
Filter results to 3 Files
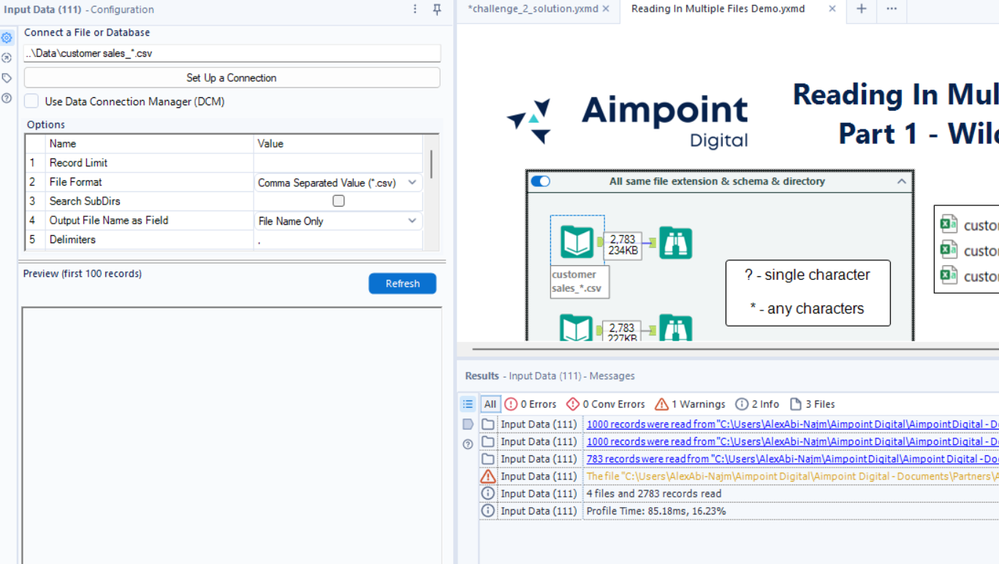pyautogui.click(x=812, y=404)
